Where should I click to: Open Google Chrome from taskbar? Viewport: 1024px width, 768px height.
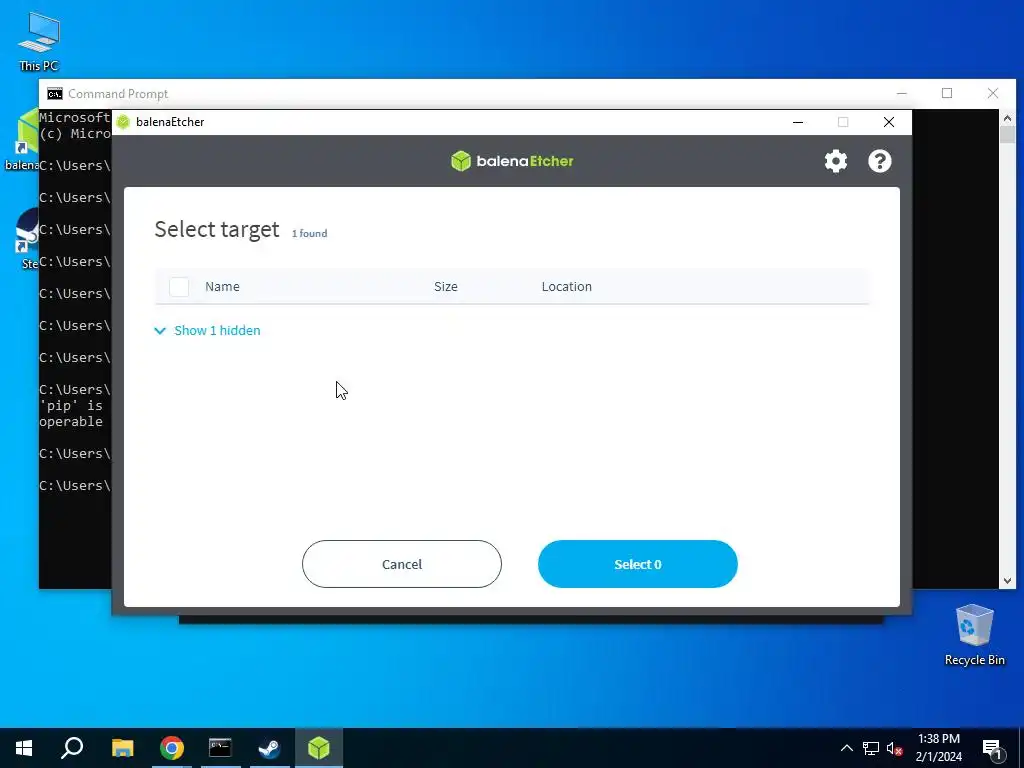(x=171, y=748)
